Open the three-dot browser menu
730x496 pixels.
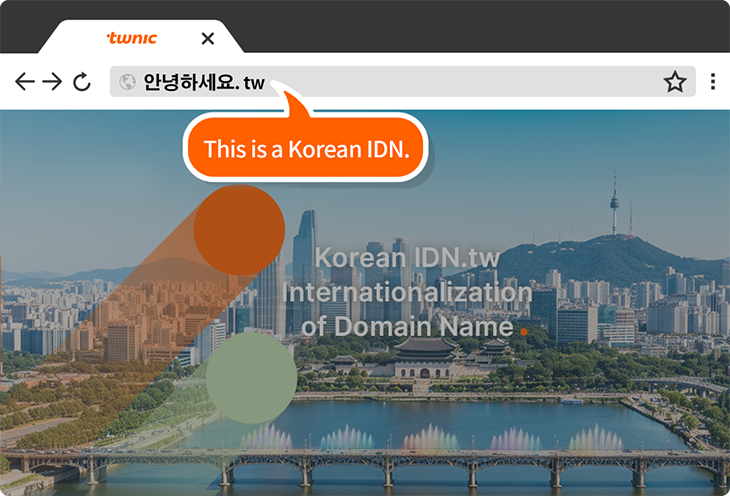click(713, 82)
